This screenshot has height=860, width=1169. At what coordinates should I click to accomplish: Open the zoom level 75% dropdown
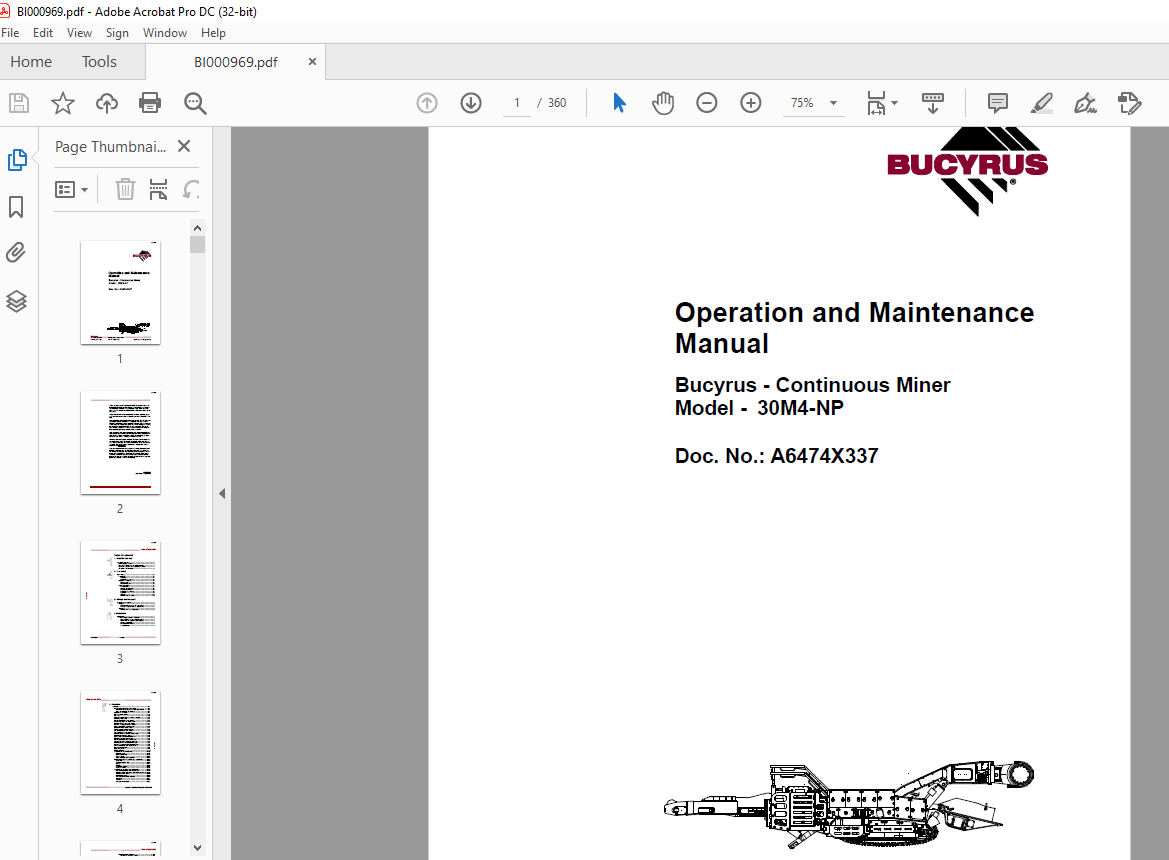834,103
